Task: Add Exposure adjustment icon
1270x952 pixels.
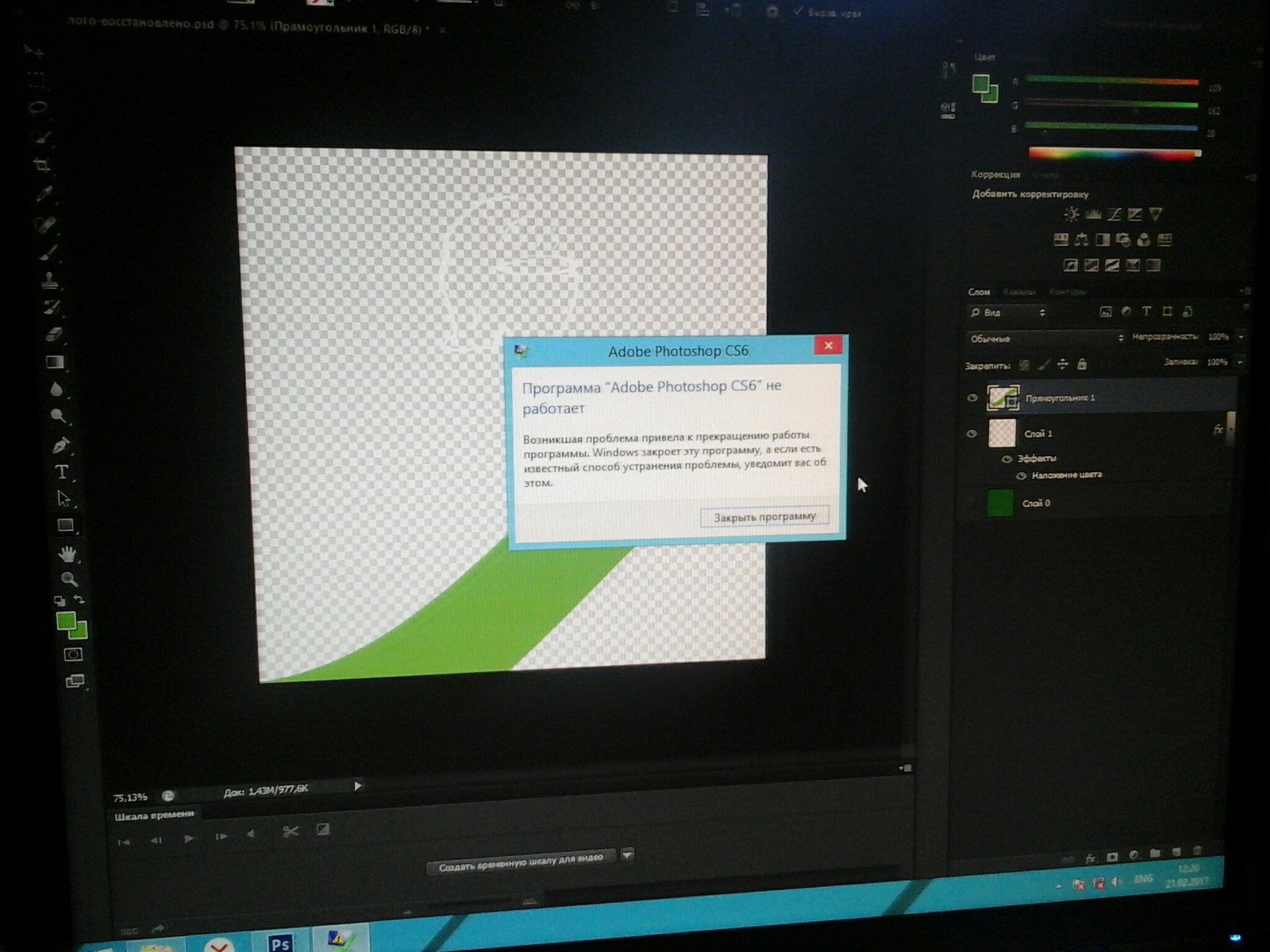Action: tap(1135, 214)
